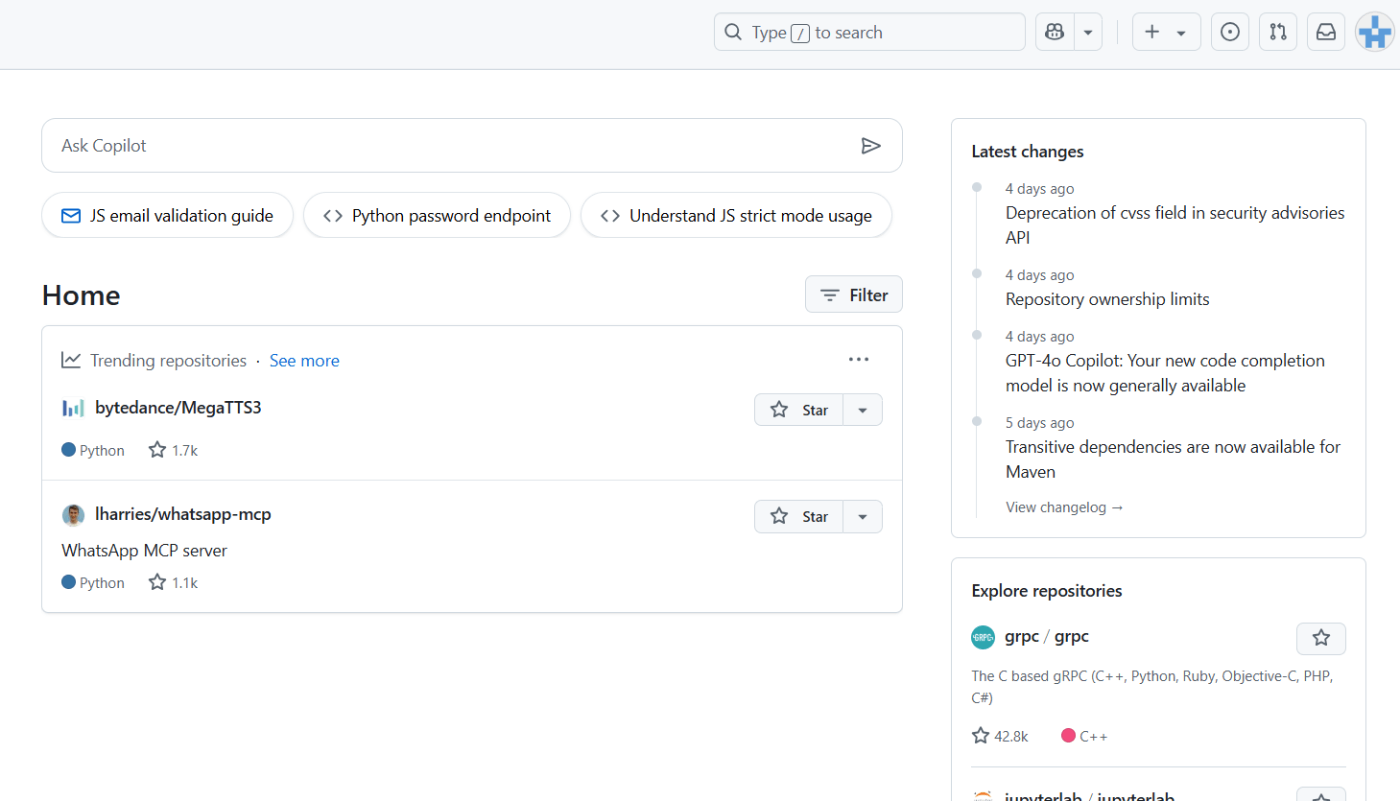Click the bytedance organization avatar
The width and height of the screenshot is (1400, 801).
click(x=73, y=408)
